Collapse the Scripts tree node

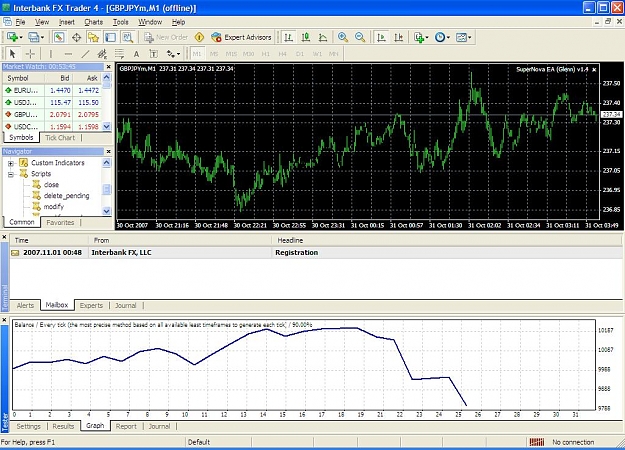tap(11, 174)
